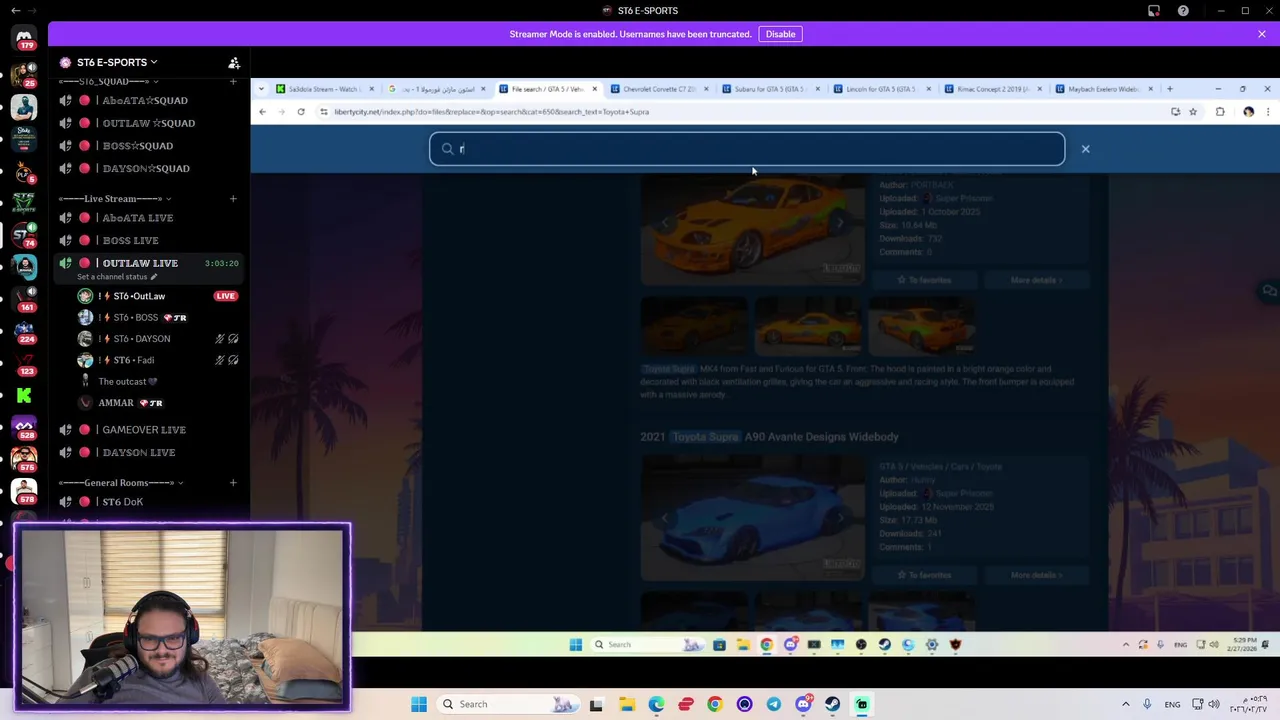Switch to Sa3dola Stream browser tab

click(322, 89)
